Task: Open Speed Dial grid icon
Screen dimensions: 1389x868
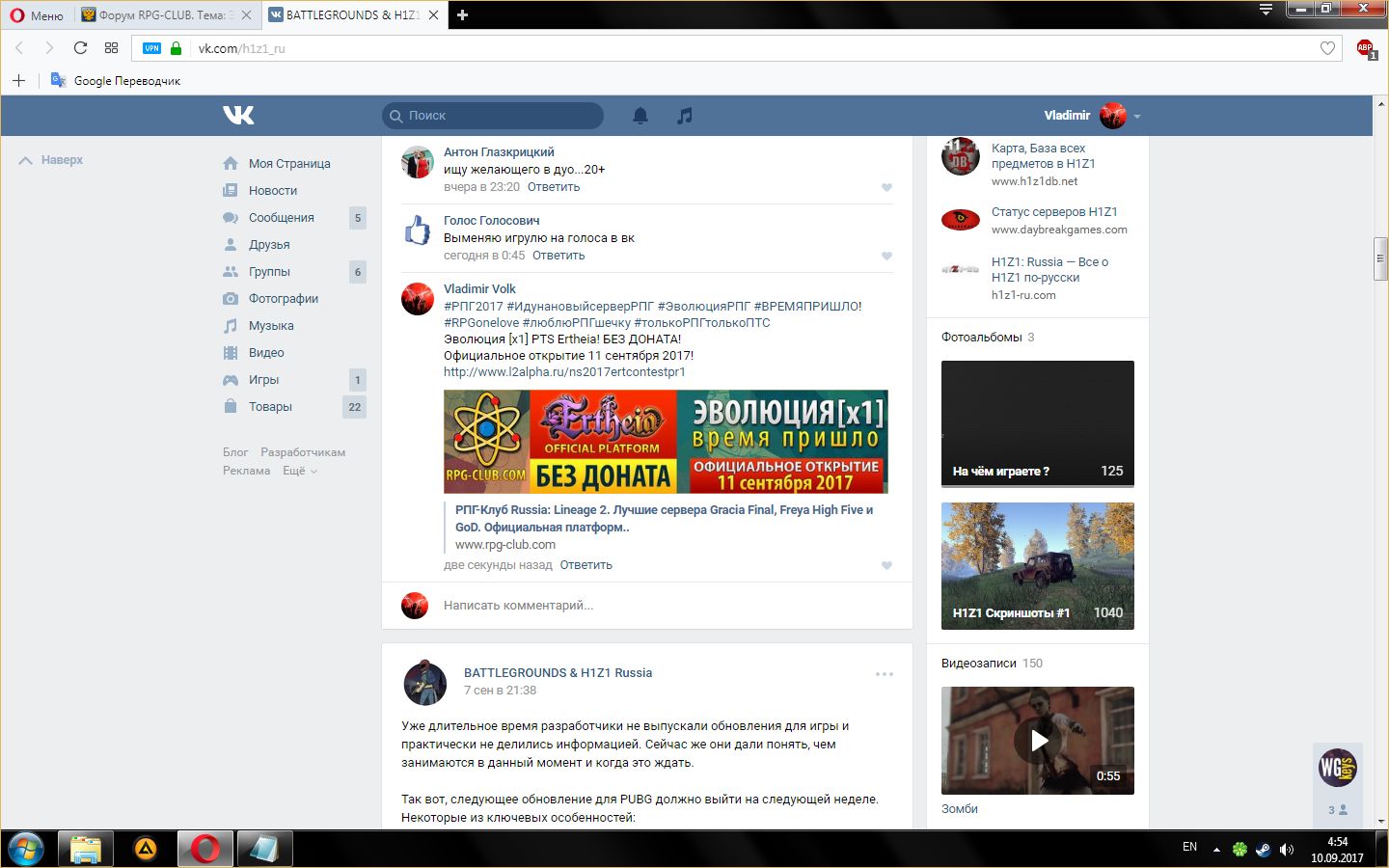Action: [x=111, y=48]
